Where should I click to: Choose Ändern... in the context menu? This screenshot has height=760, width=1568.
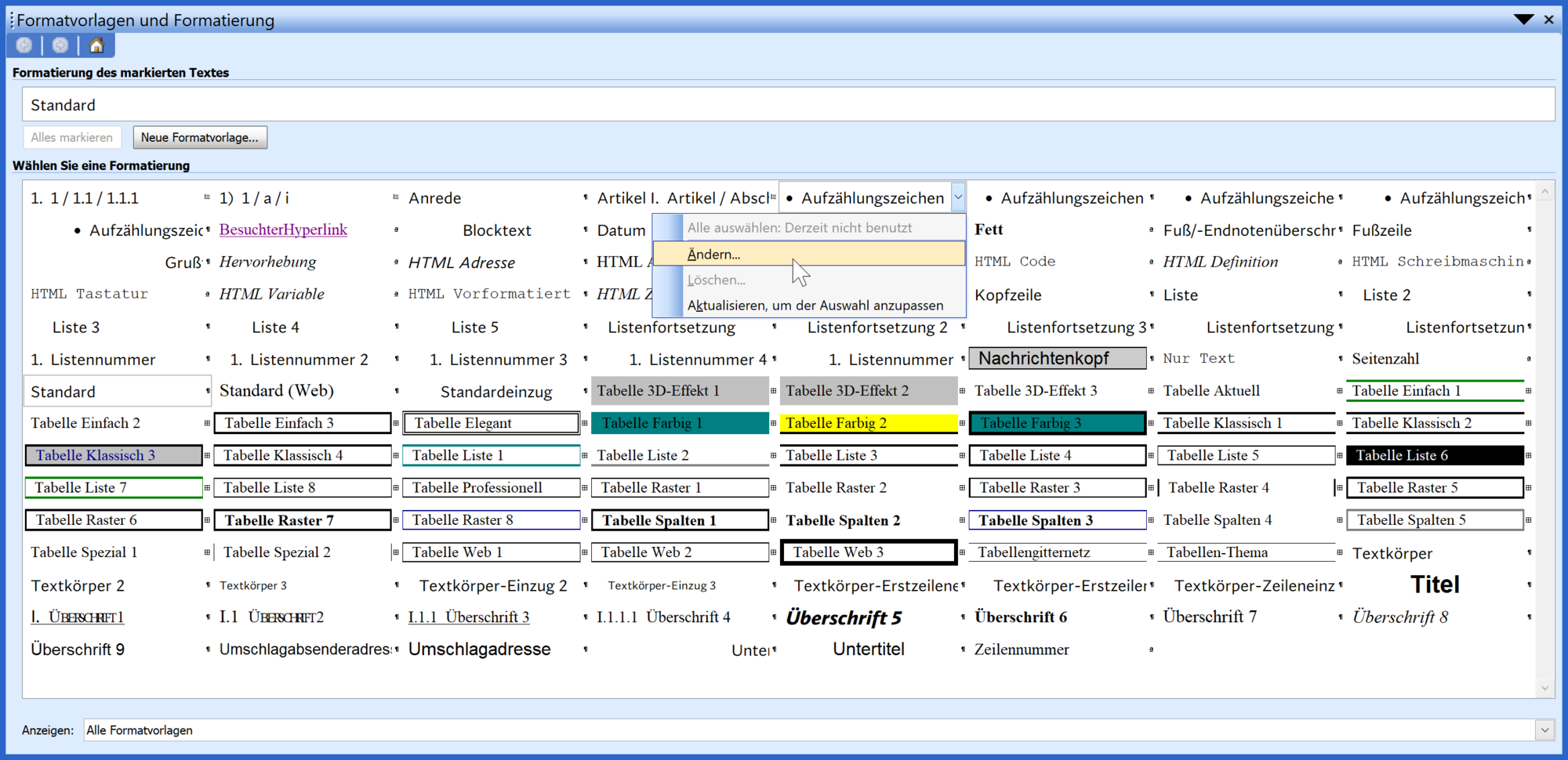click(x=808, y=254)
